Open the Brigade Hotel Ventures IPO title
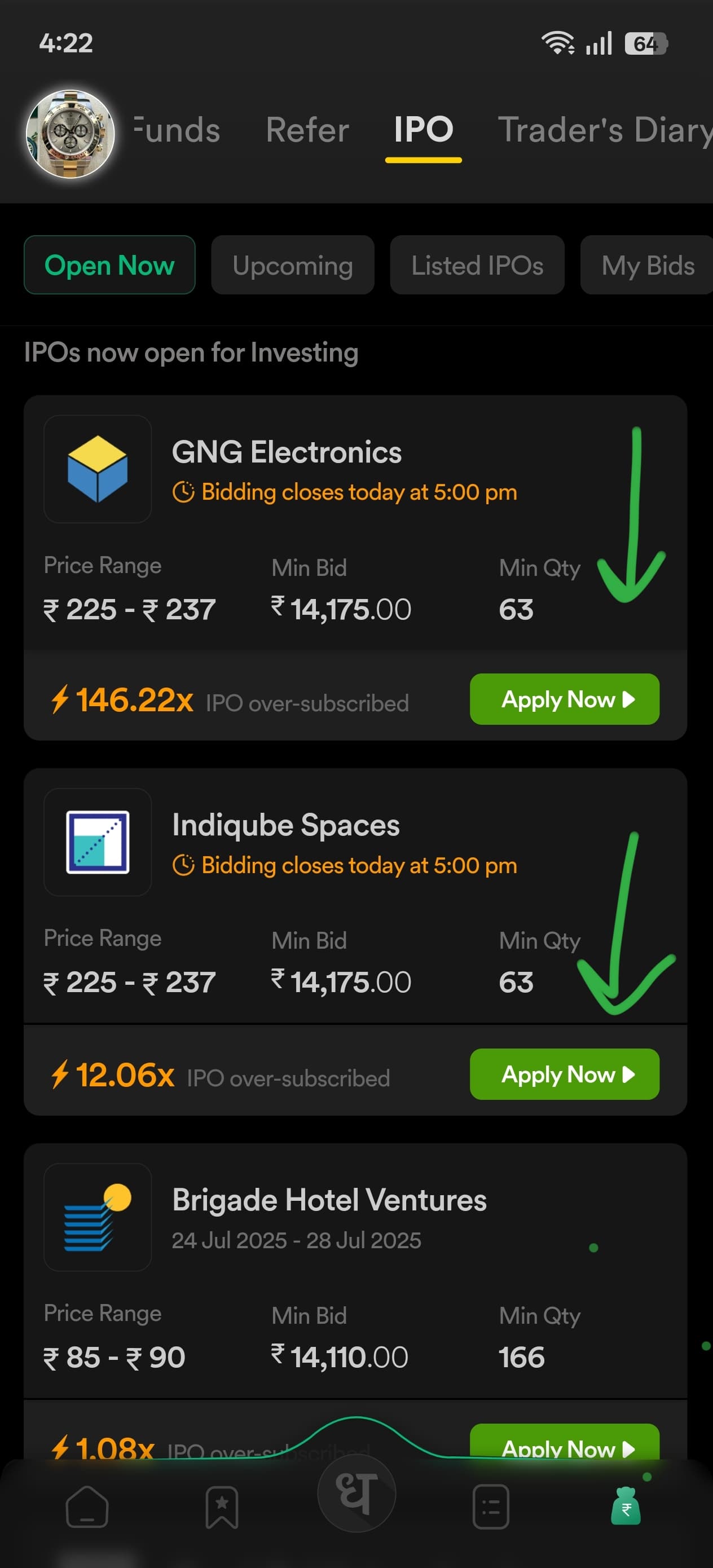This screenshot has width=713, height=1568. click(329, 1200)
